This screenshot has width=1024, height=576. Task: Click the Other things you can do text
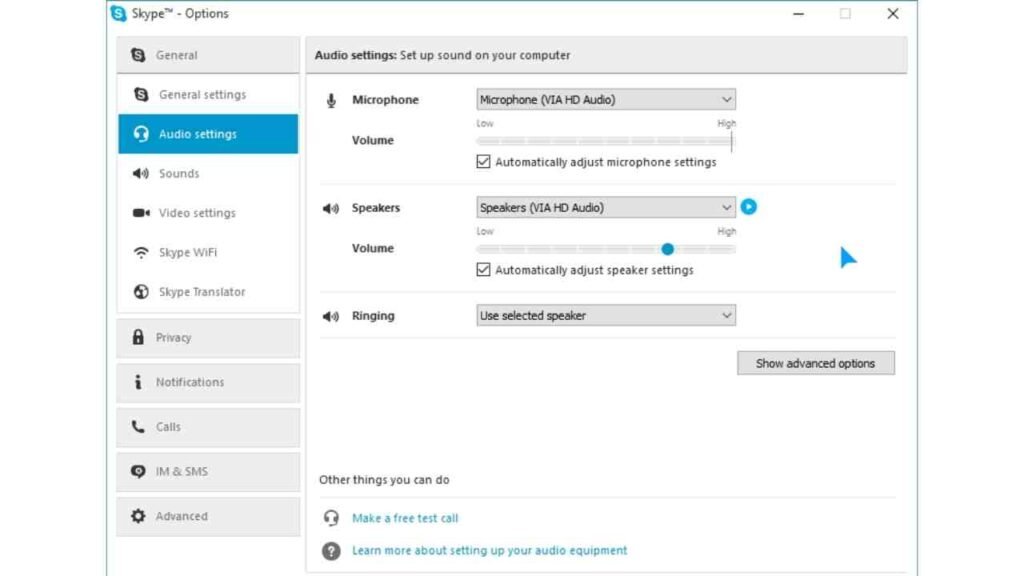click(x=384, y=479)
